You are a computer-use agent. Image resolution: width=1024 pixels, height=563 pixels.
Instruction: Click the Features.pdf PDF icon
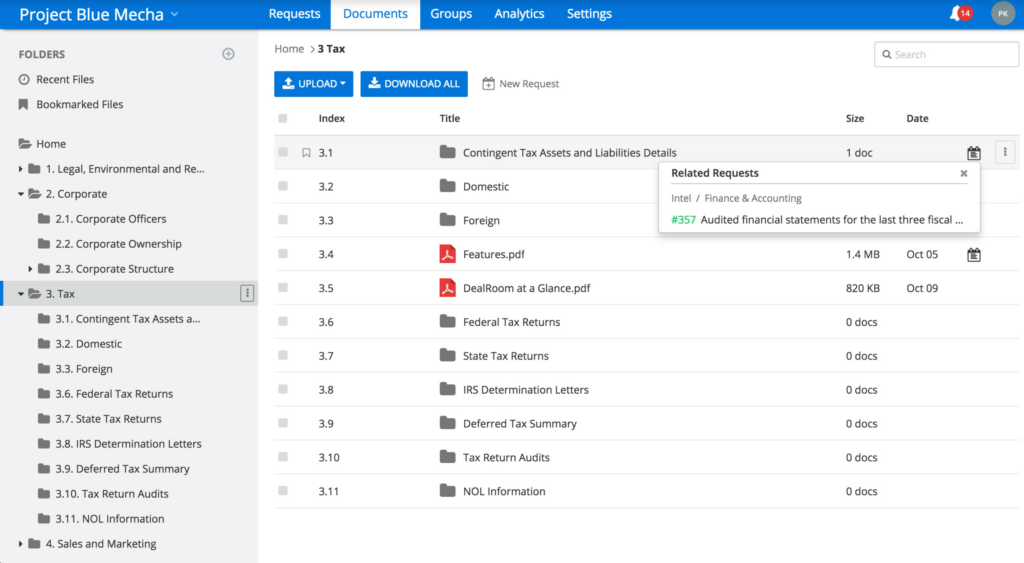[x=447, y=254]
